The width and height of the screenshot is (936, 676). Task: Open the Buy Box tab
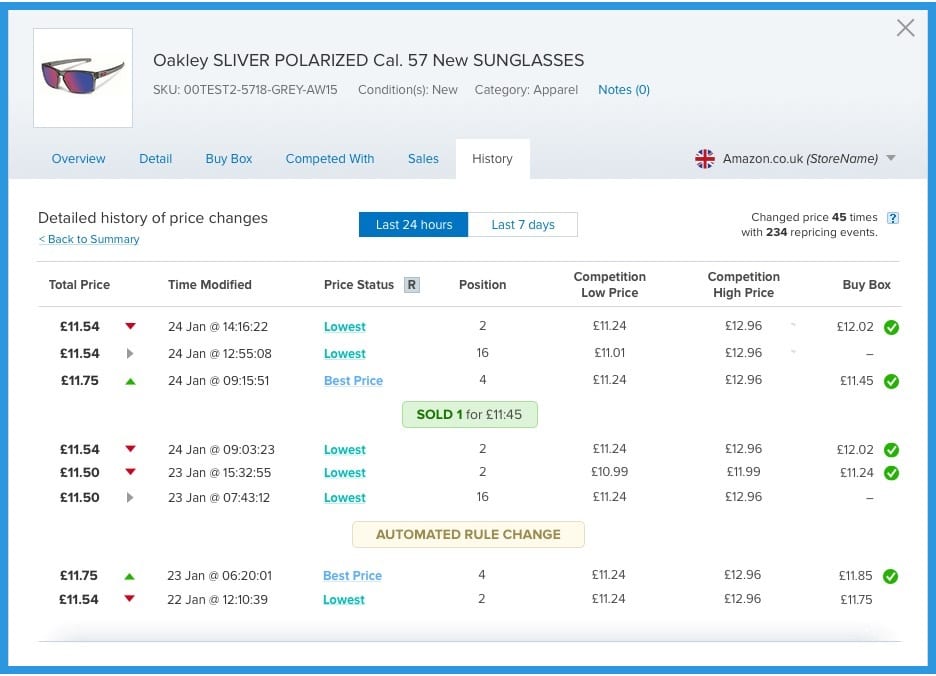coord(229,159)
